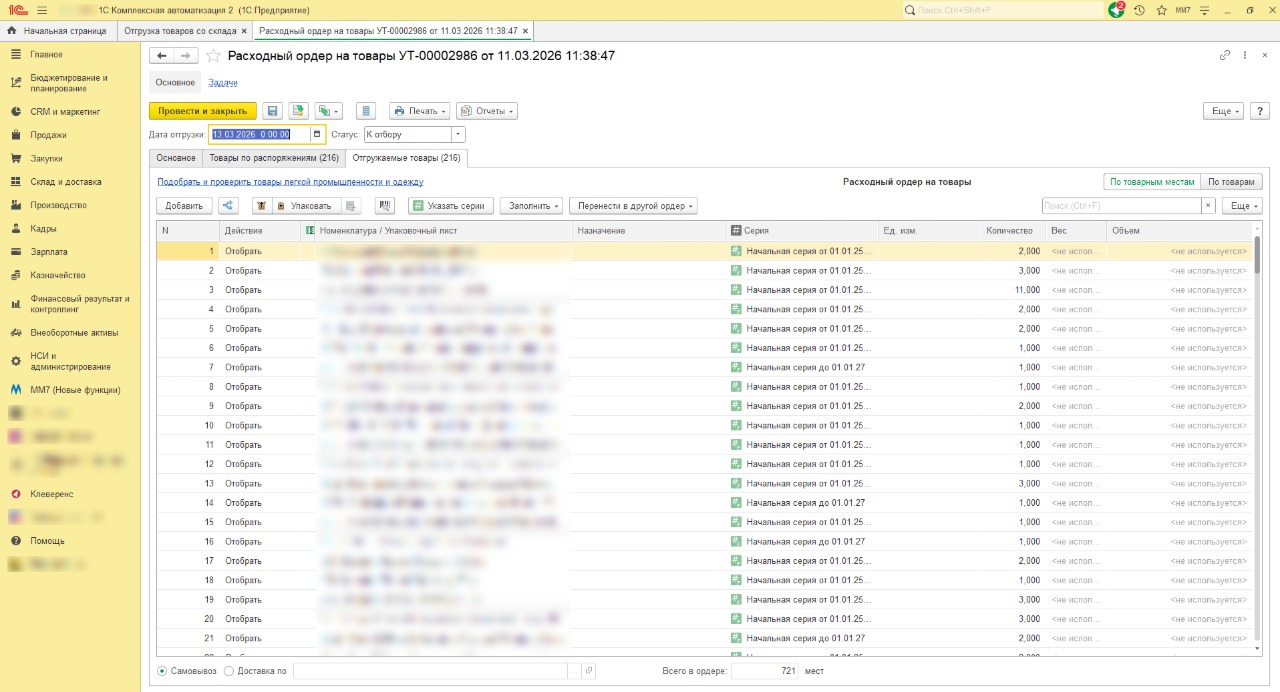Go back with the left arrow button
Image resolution: width=1280 pixels, height=692 pixels.
coord(162,56)
